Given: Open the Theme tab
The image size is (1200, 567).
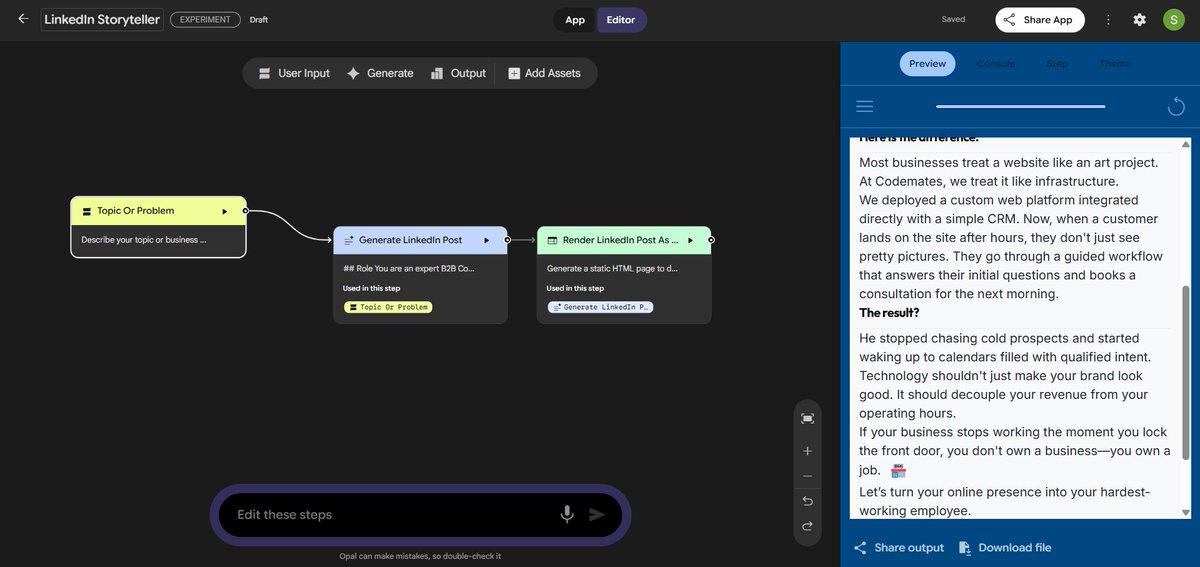Looking at the screenshot, I should (1115, 64).
